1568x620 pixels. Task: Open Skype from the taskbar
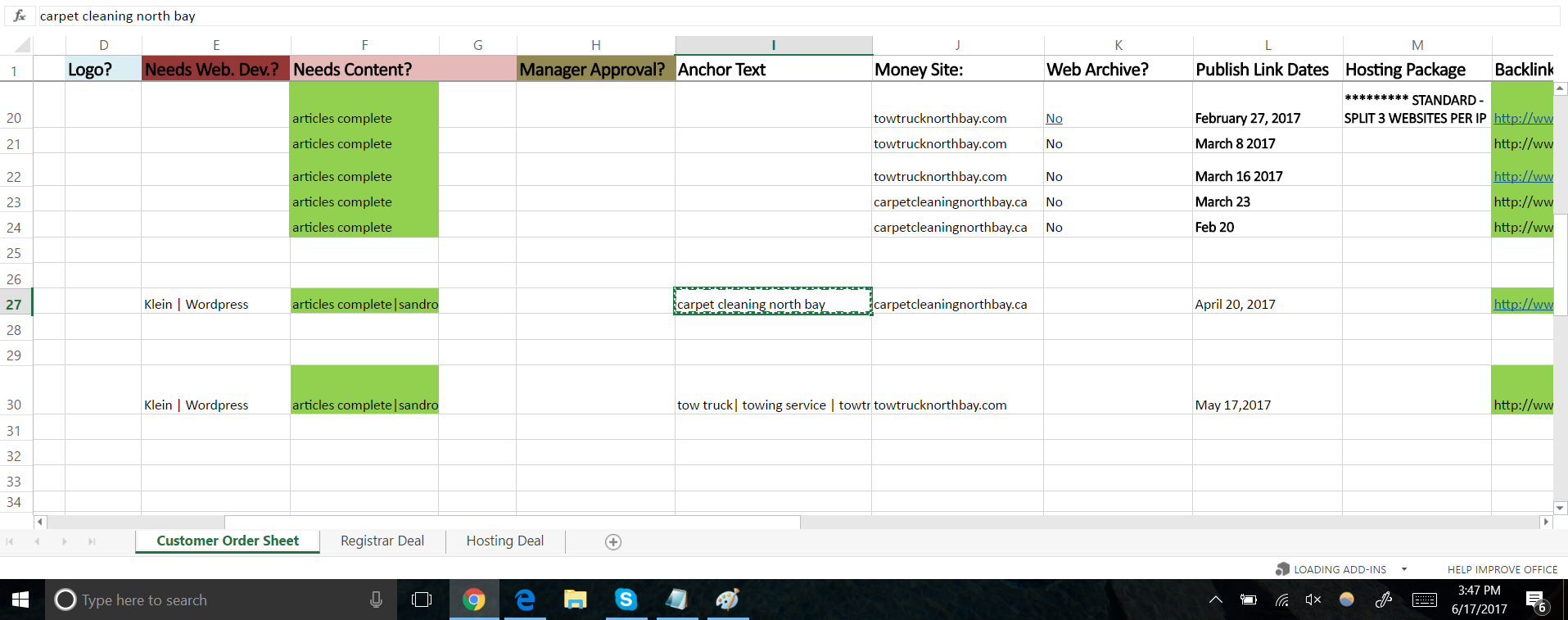click(626, 600)
